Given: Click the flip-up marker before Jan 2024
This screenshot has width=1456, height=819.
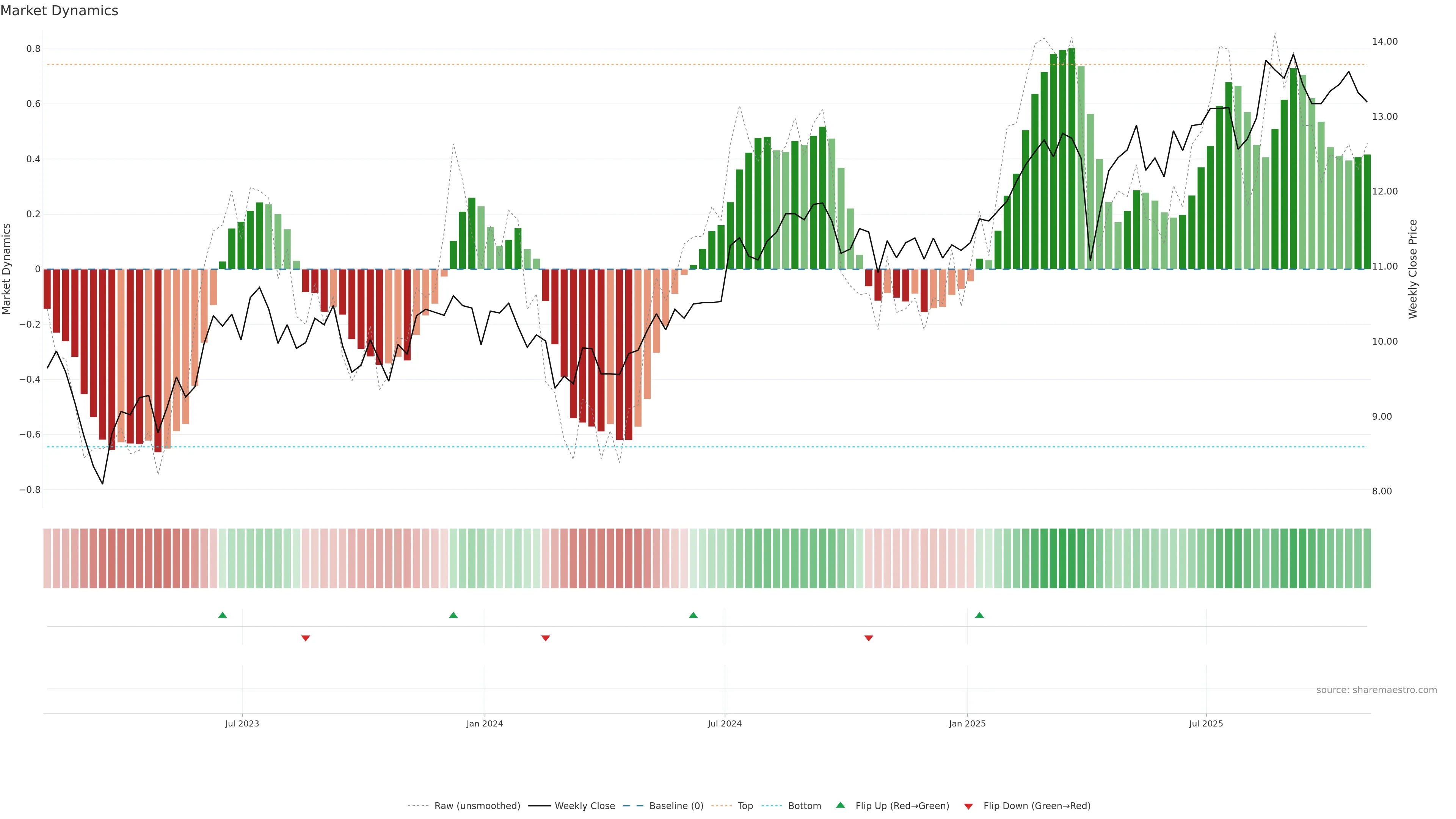Looking at the screenshot, I should 453,615.
